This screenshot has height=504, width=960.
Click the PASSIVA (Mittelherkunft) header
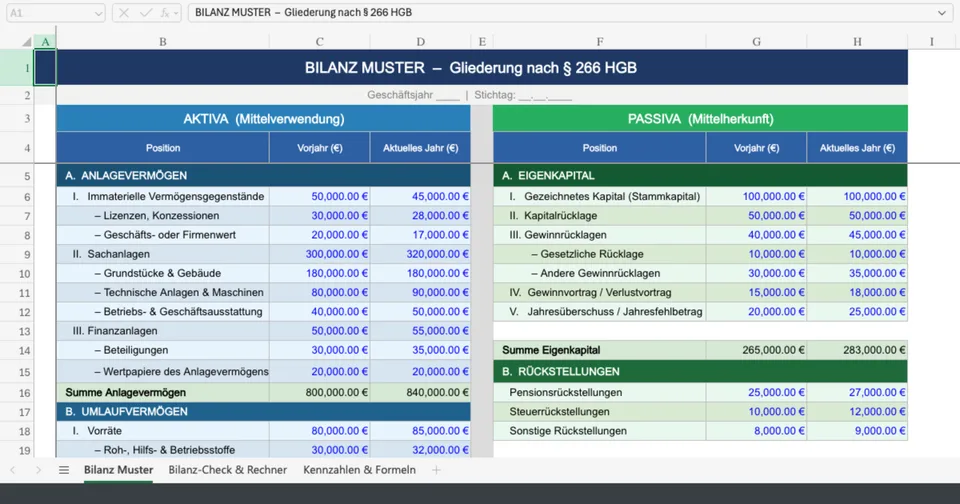click(700, 119)
